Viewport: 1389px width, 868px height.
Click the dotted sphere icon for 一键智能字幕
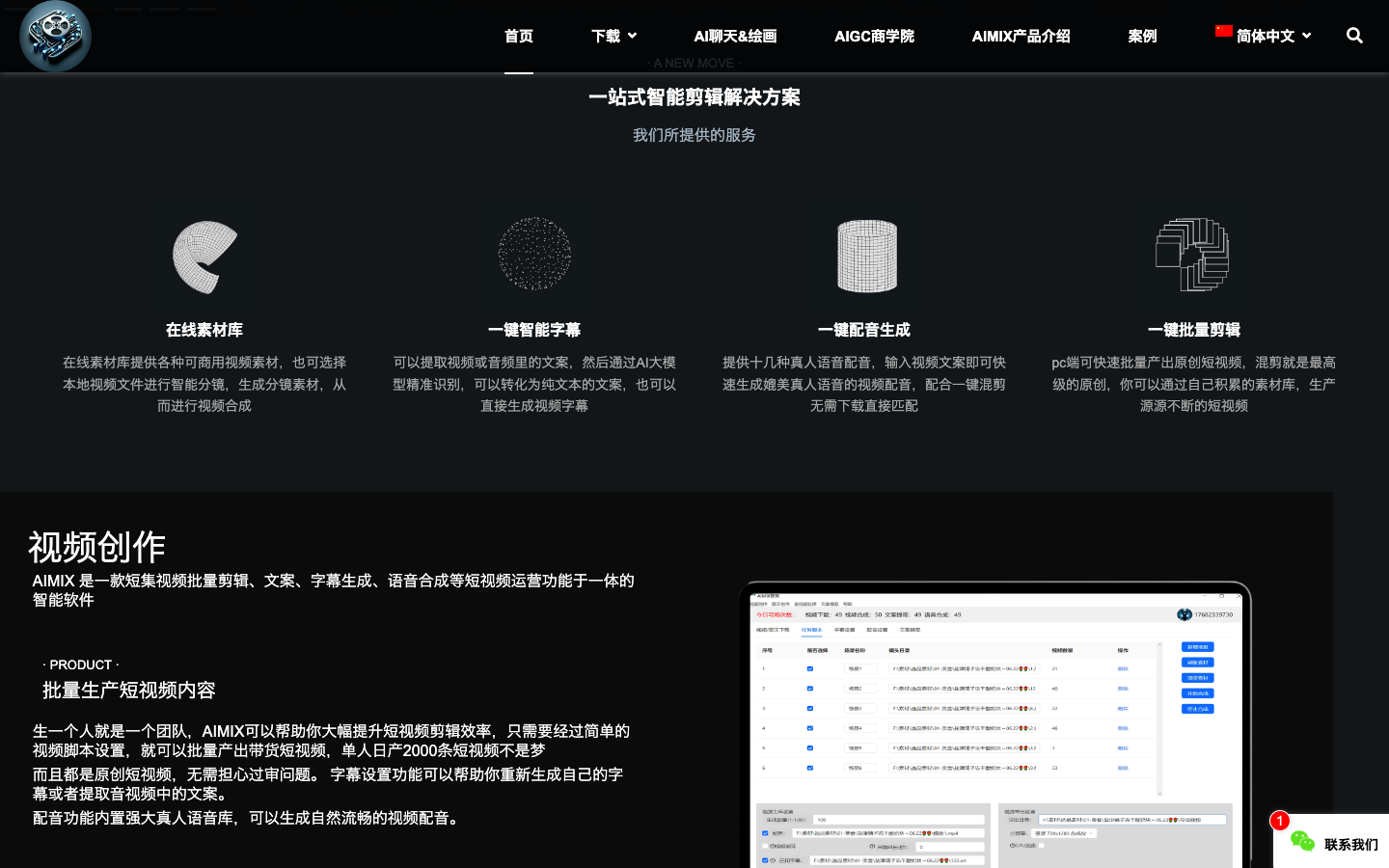coord(534,254)
